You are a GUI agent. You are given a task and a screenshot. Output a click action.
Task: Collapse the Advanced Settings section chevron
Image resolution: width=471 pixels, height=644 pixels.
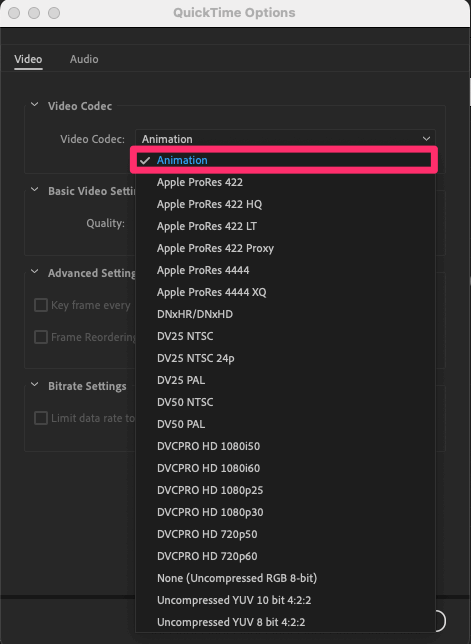(35, 272)
